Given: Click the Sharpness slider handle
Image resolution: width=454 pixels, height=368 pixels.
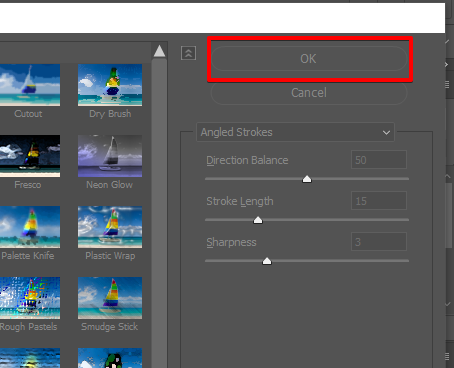Looking at the screenshot, I should pos(267,261).
